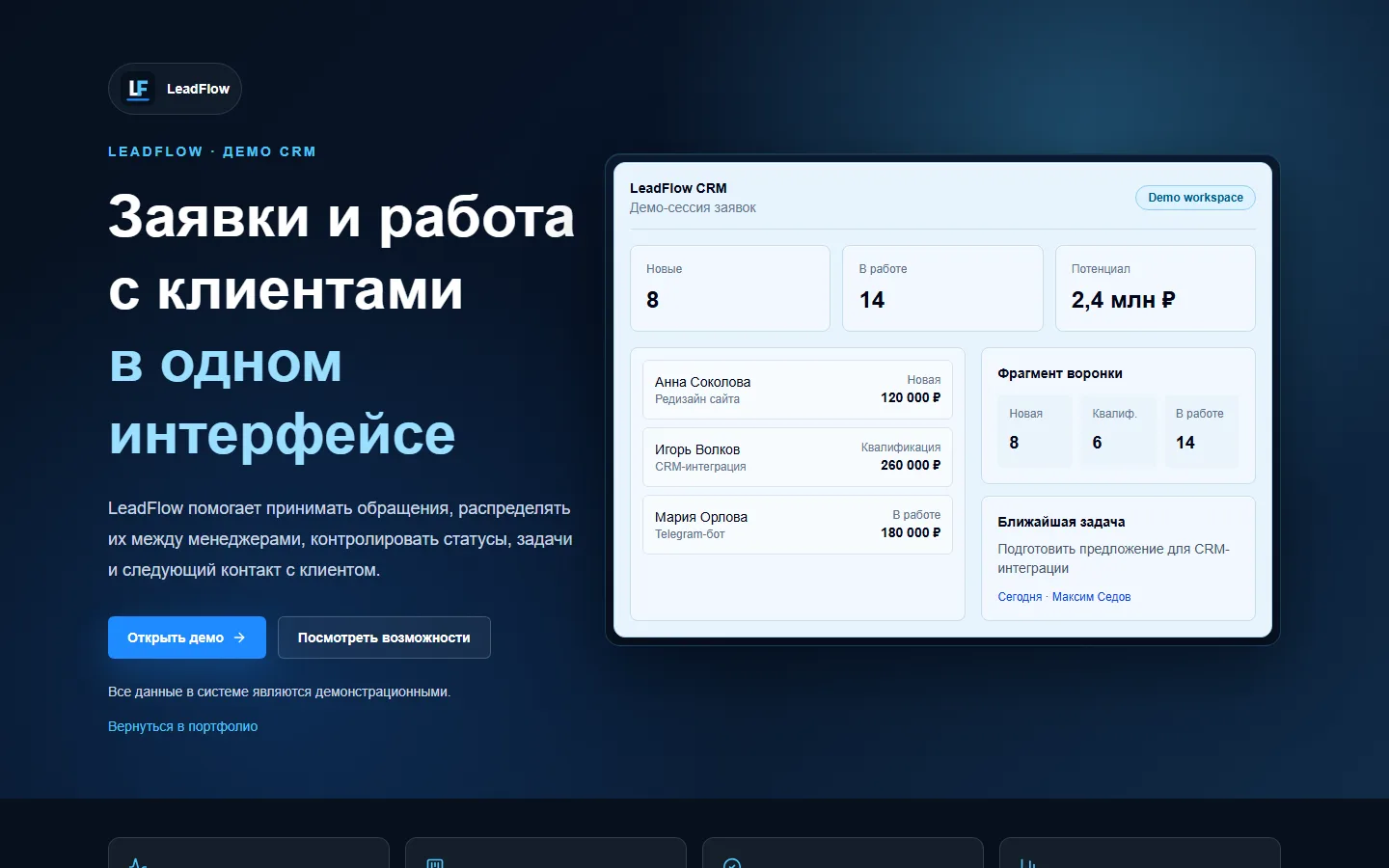Select the Новая funnel stage tile
Viewport: 1389px width, 868px height.
pos(1035,431)
